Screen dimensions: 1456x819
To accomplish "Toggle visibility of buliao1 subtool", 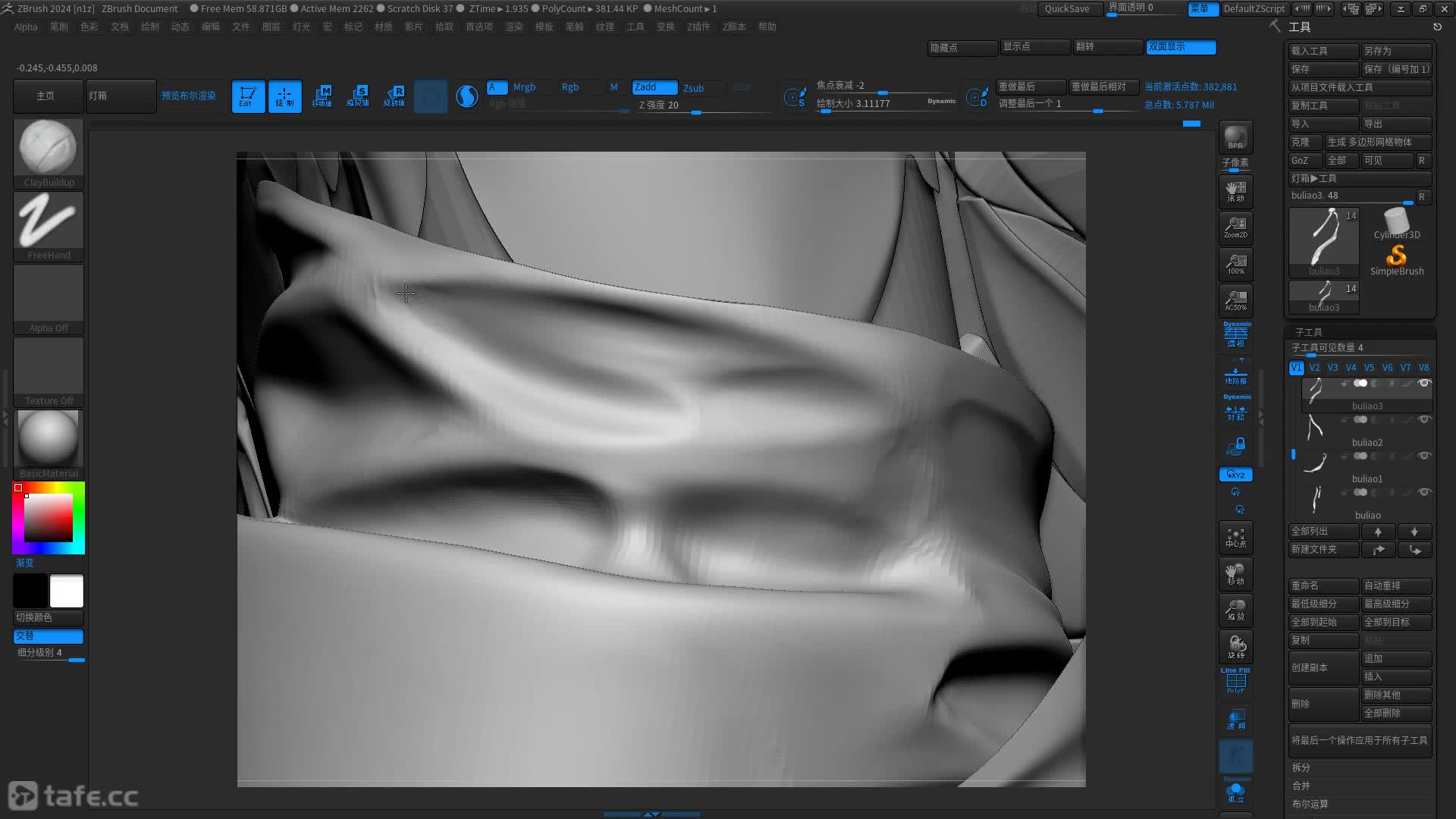I will point(1424,456).
